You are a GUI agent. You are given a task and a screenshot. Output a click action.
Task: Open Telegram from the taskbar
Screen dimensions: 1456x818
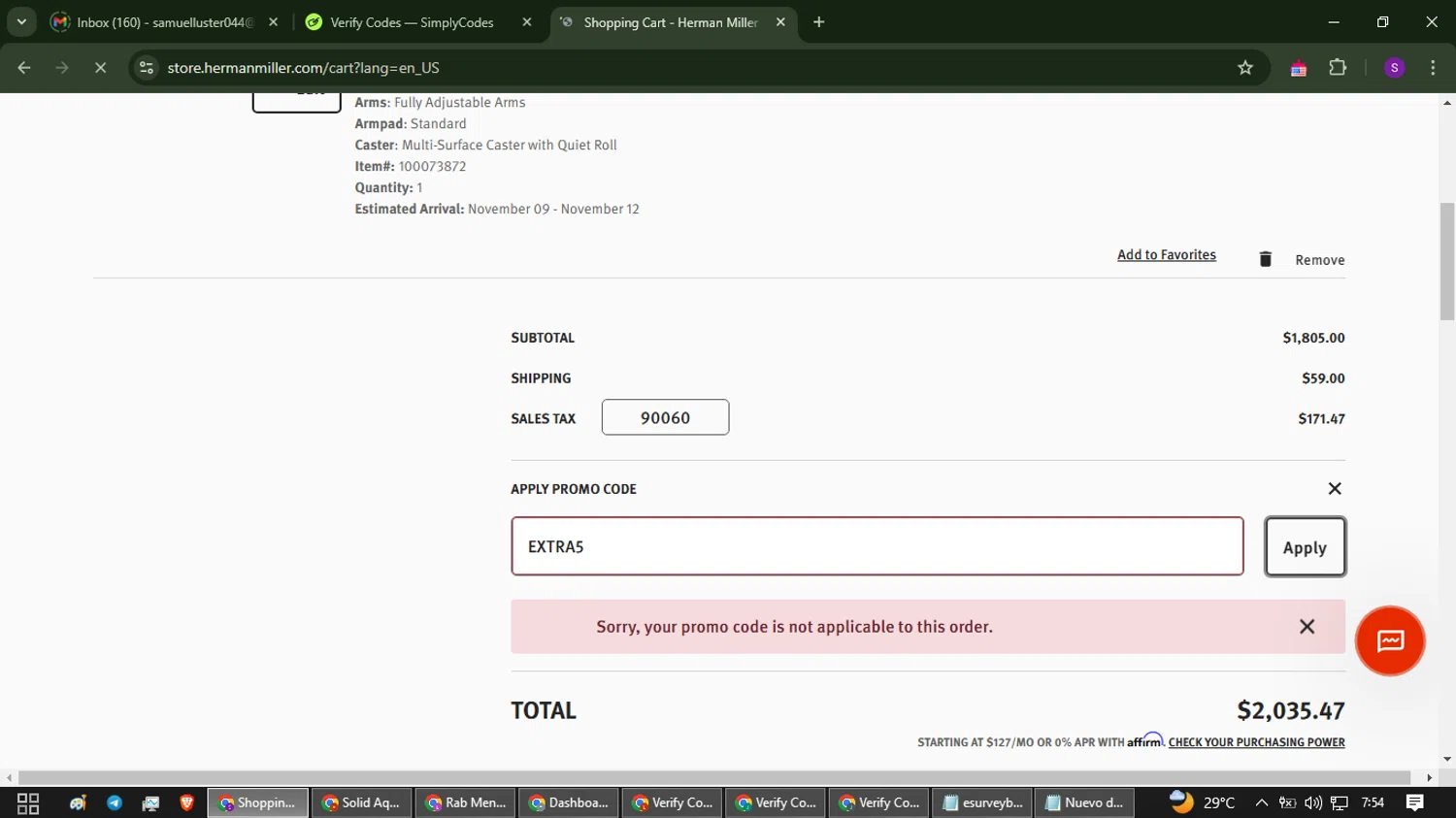(x=115, y=802)
